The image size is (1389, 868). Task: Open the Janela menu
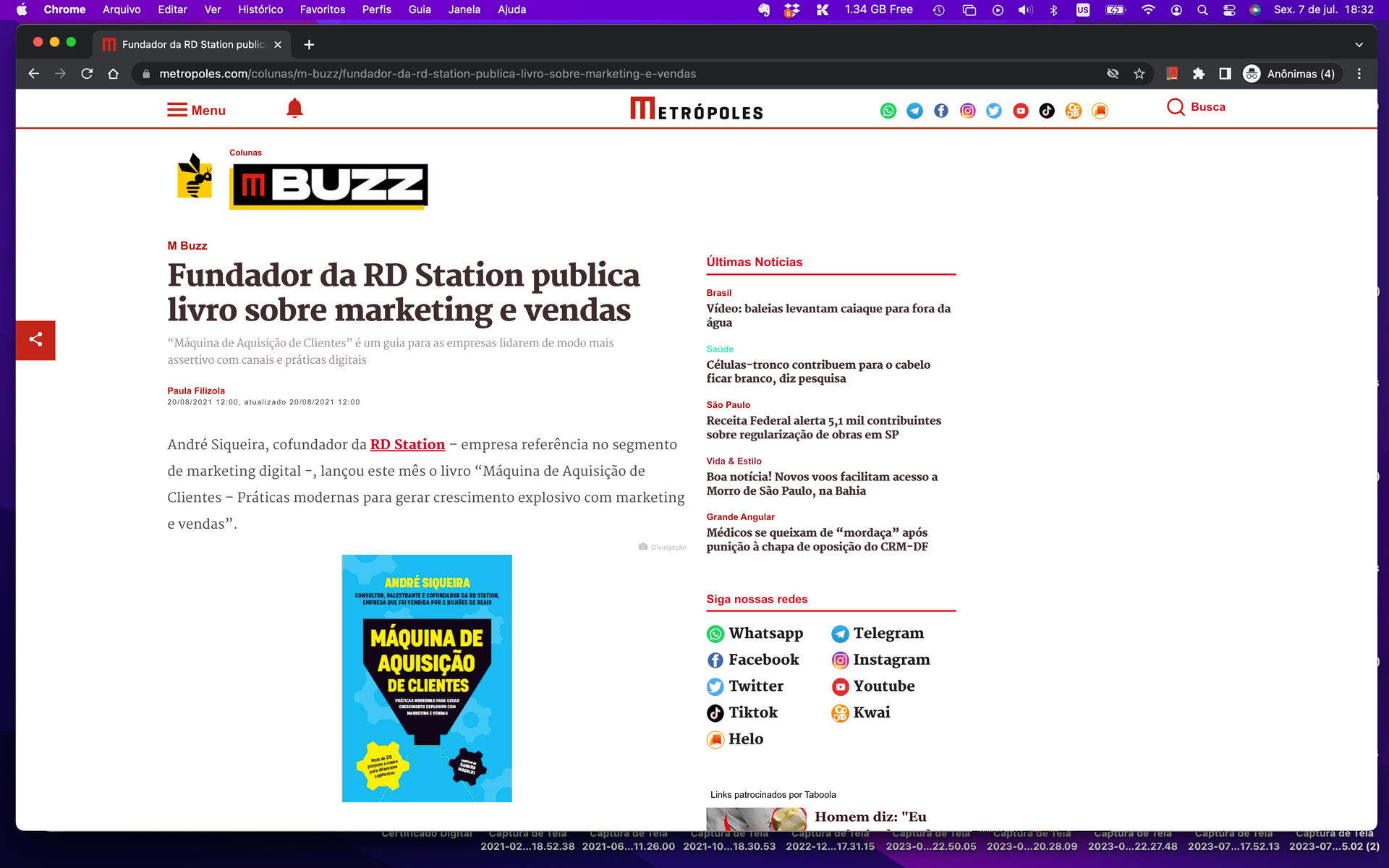click(464, 10)
